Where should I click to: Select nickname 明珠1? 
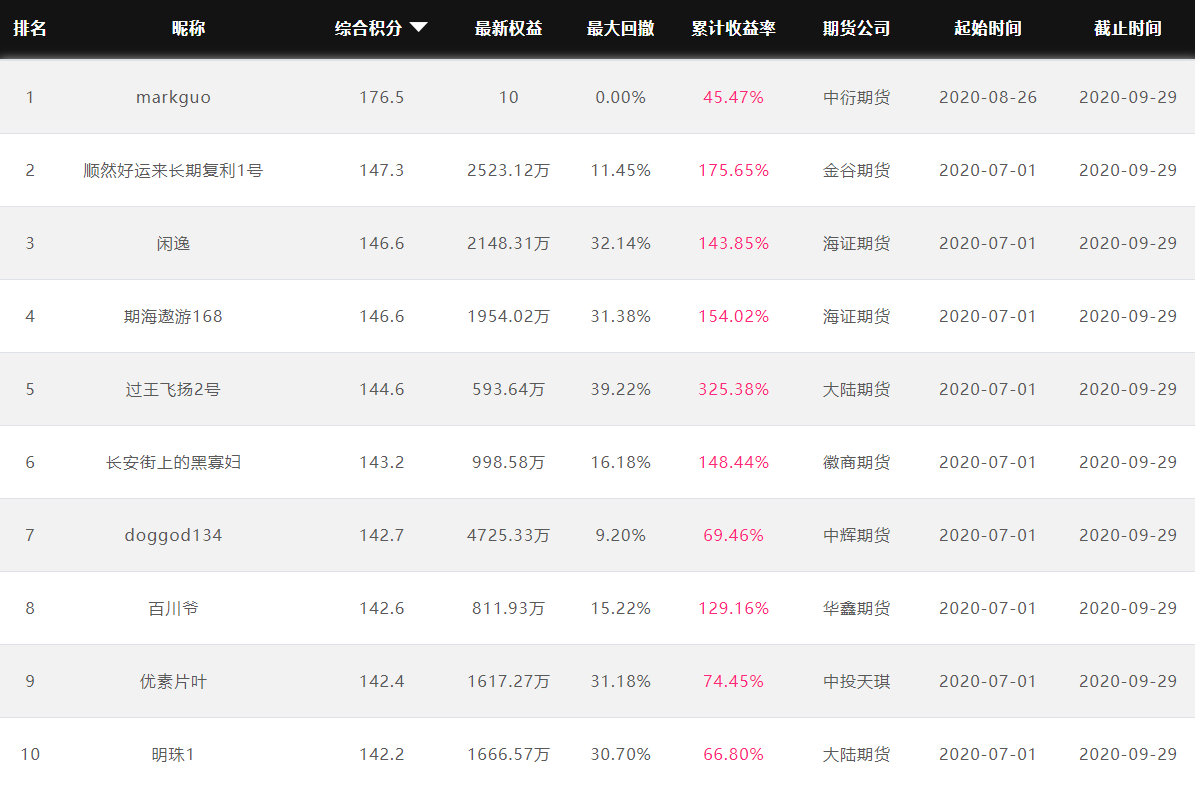(x=173, y=755)
